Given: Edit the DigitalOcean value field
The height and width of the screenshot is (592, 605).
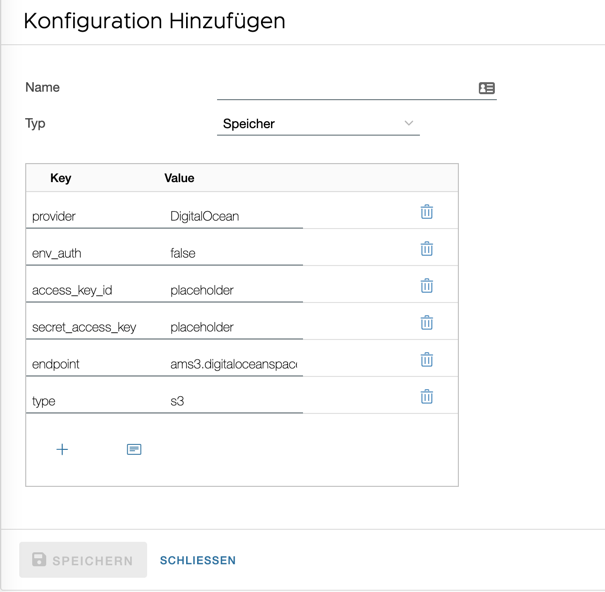Looking at the screenshot, I should 233,216.
